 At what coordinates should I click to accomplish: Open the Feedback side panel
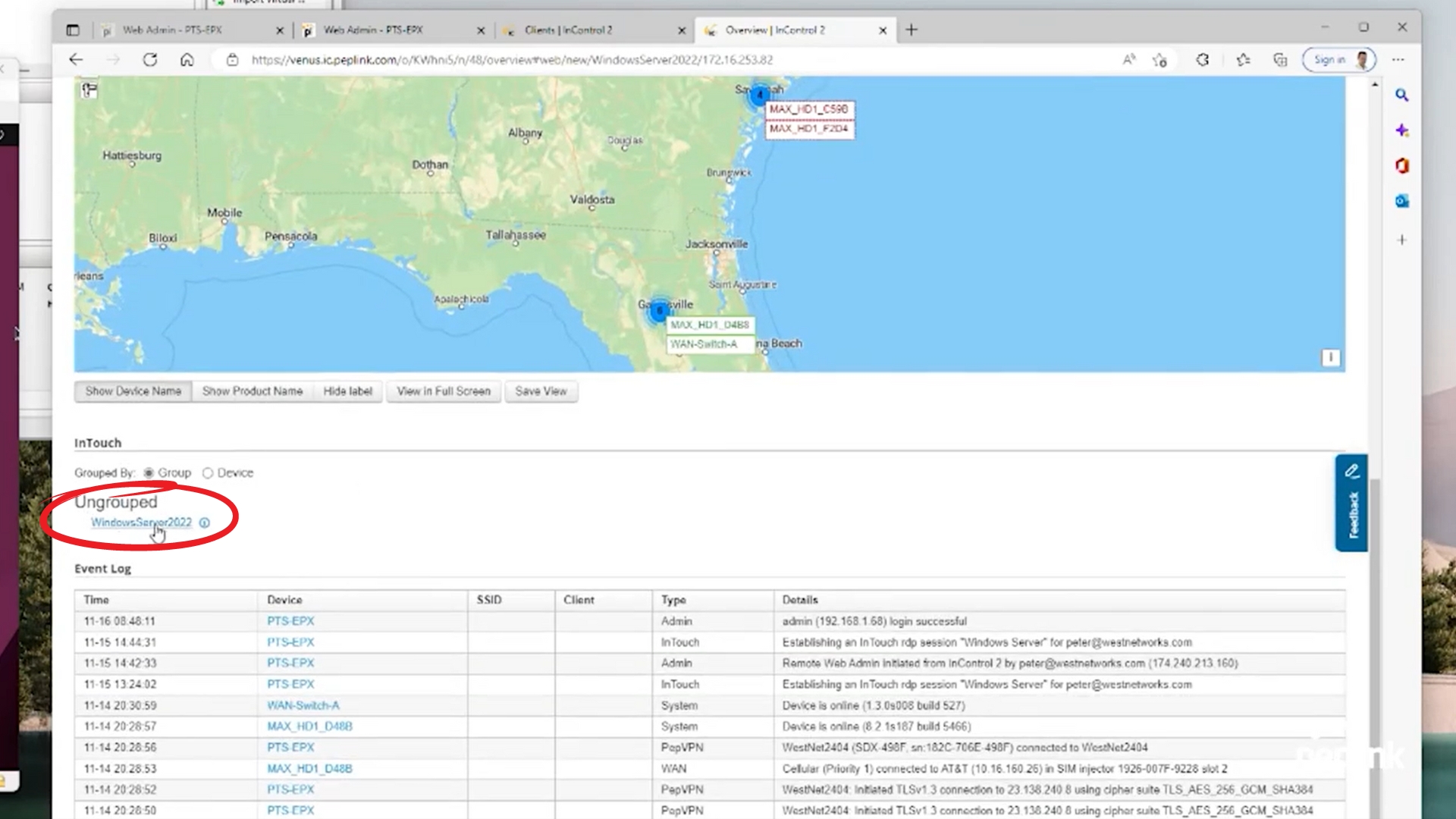coord(1351,504)
